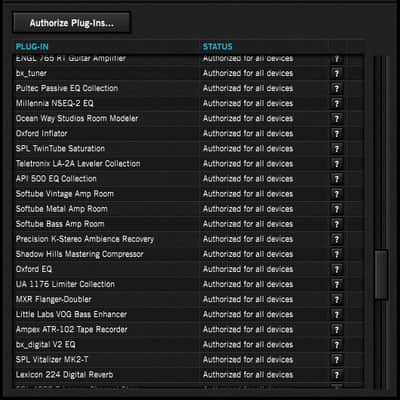Click status of MXR Flanger-Doubler
Viewport: 400px width, 400px height.
coord(248,299)
